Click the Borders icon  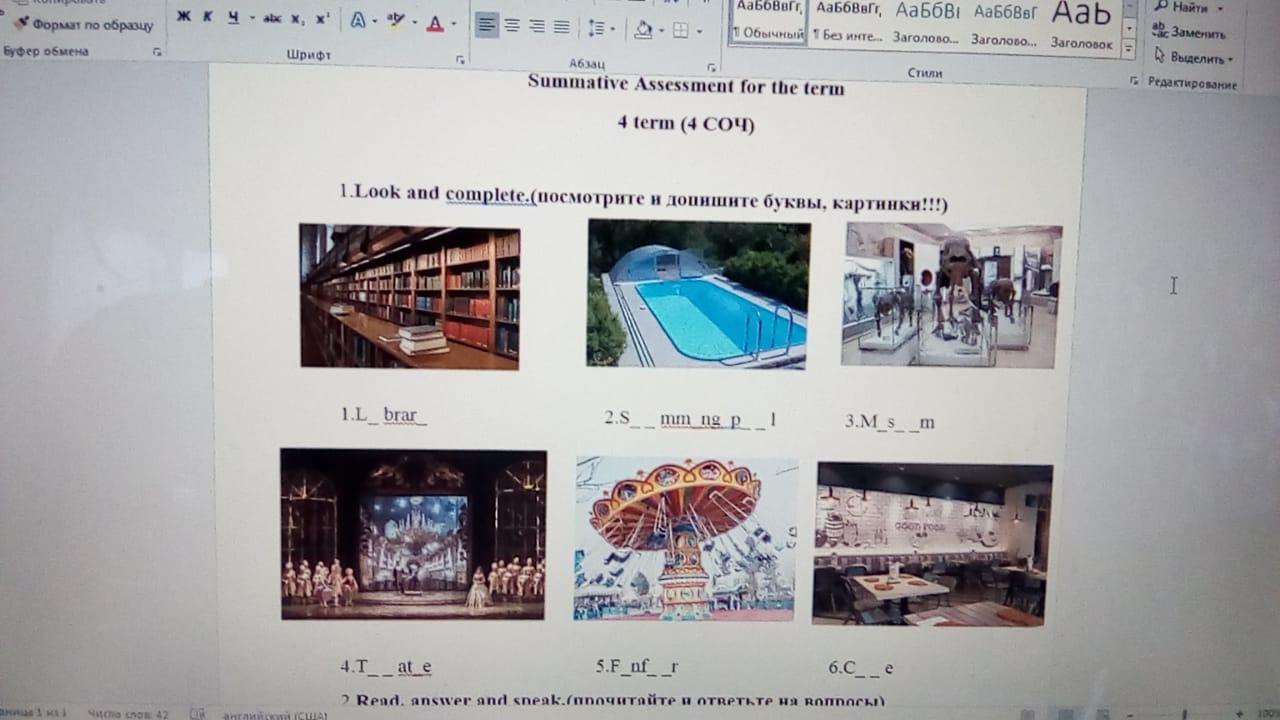pyautogui.click(x=681, y=31)
